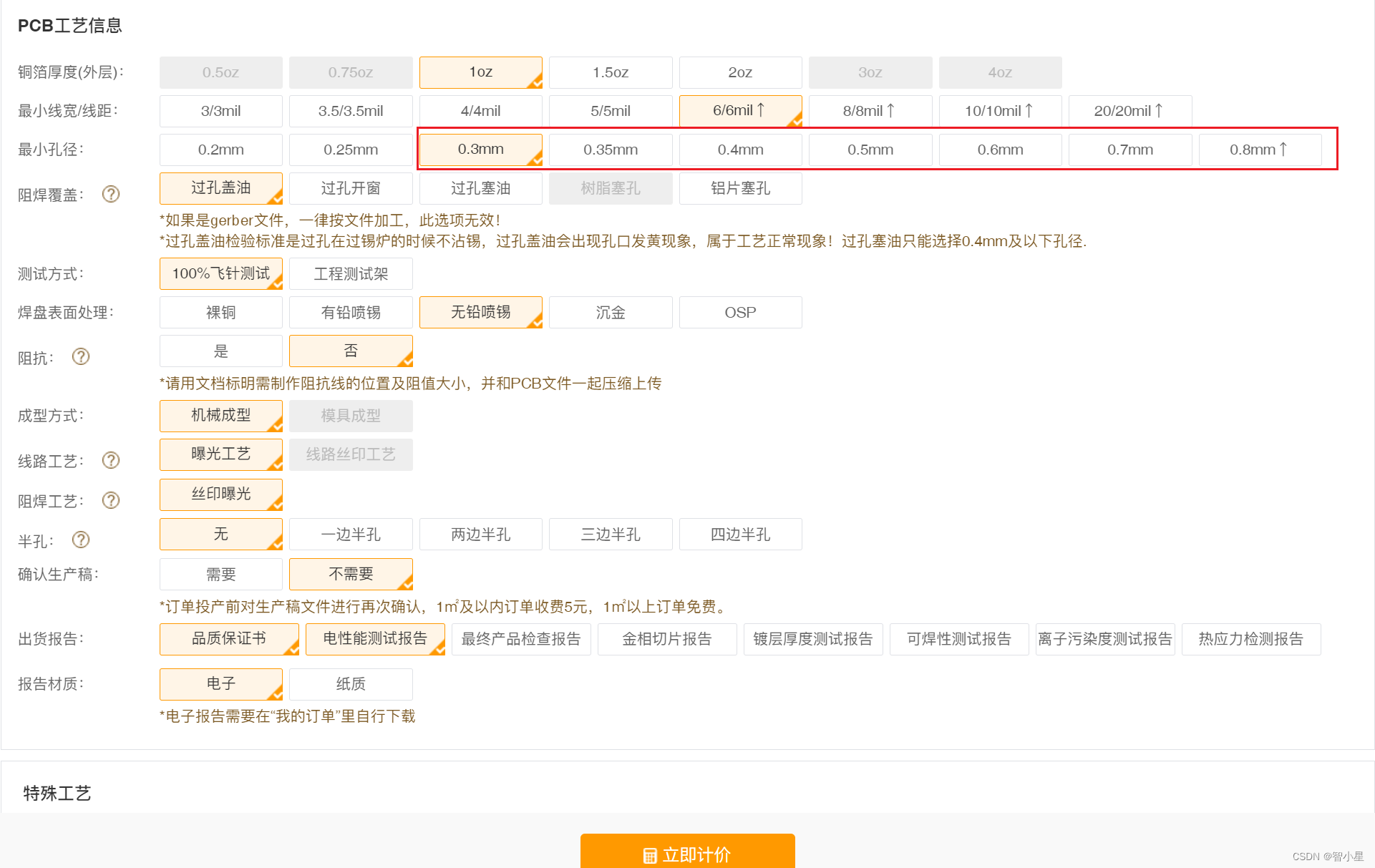
Task: Select 工程测试架 test method
Action: pyautogui.click(x=351, y=274)
